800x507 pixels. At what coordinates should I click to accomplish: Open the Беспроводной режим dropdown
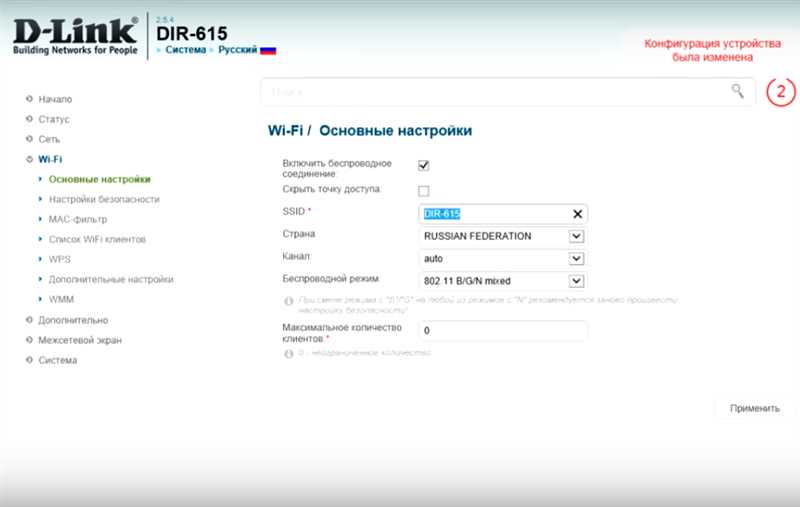[502, 281]
